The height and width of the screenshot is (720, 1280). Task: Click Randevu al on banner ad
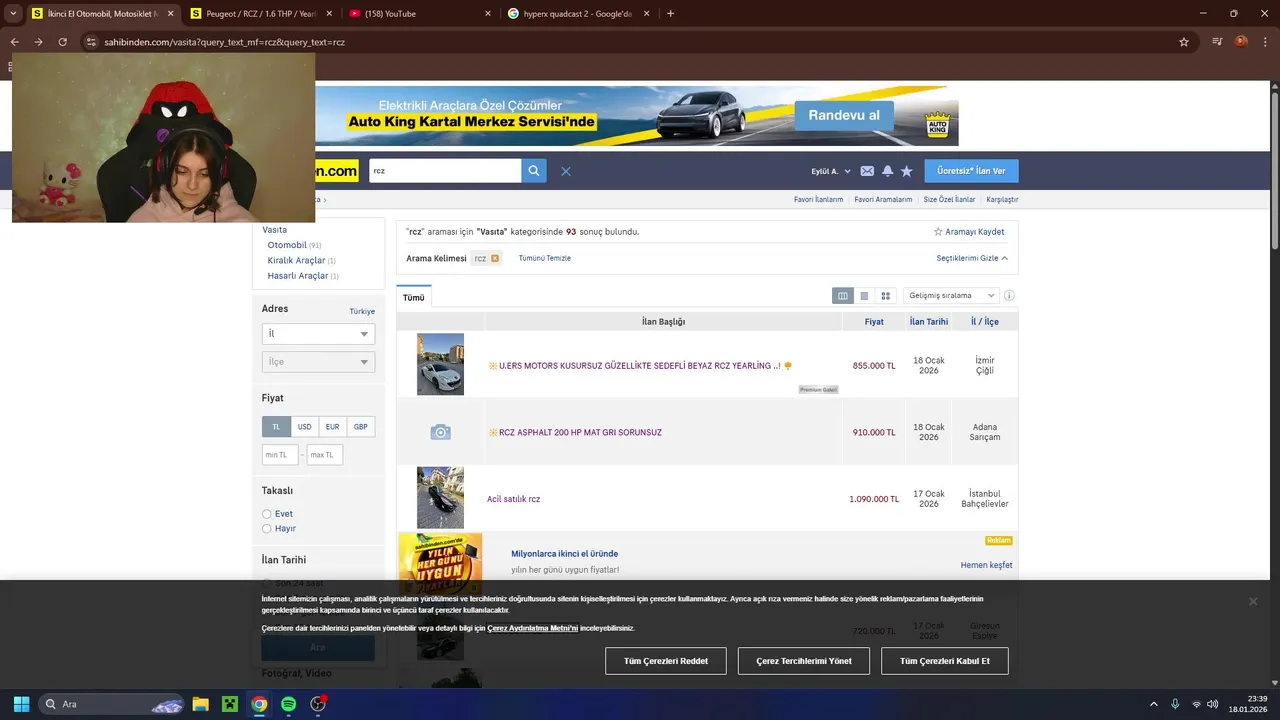[844, 116]
